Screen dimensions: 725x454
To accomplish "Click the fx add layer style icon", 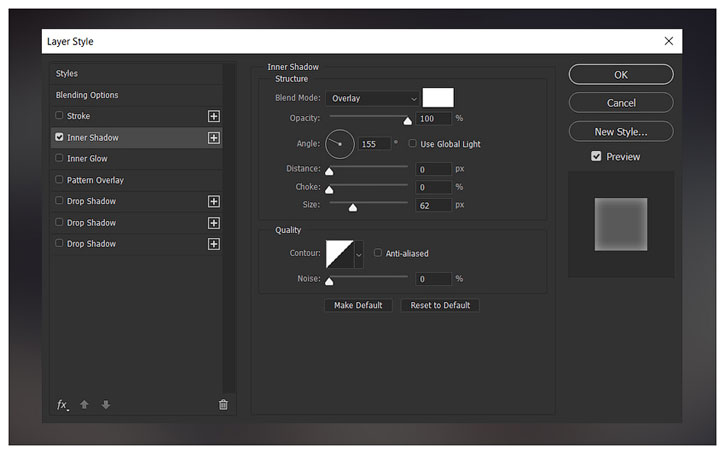I will click(62, 405).
